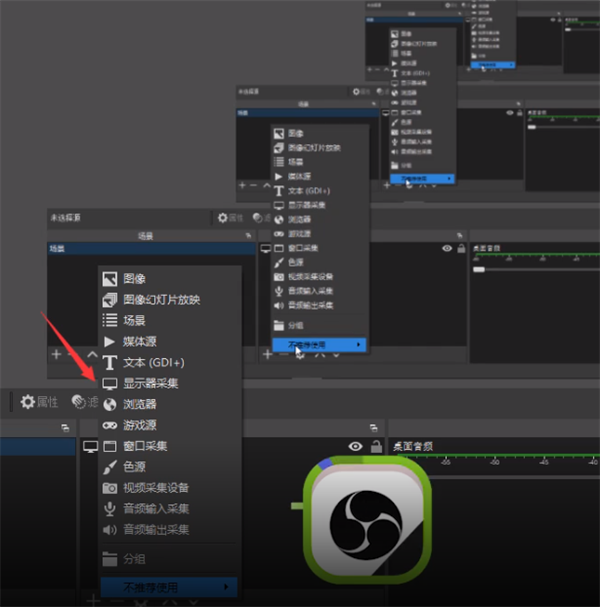Open the 属性 gear button in the bottom toolbar
The image size is (600, 607).
tap(40, 402)
